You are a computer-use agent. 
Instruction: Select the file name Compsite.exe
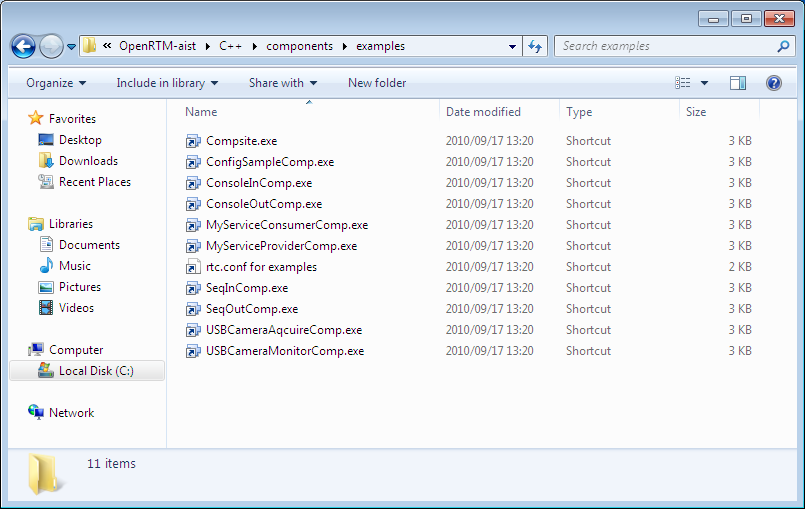(241, 141)
